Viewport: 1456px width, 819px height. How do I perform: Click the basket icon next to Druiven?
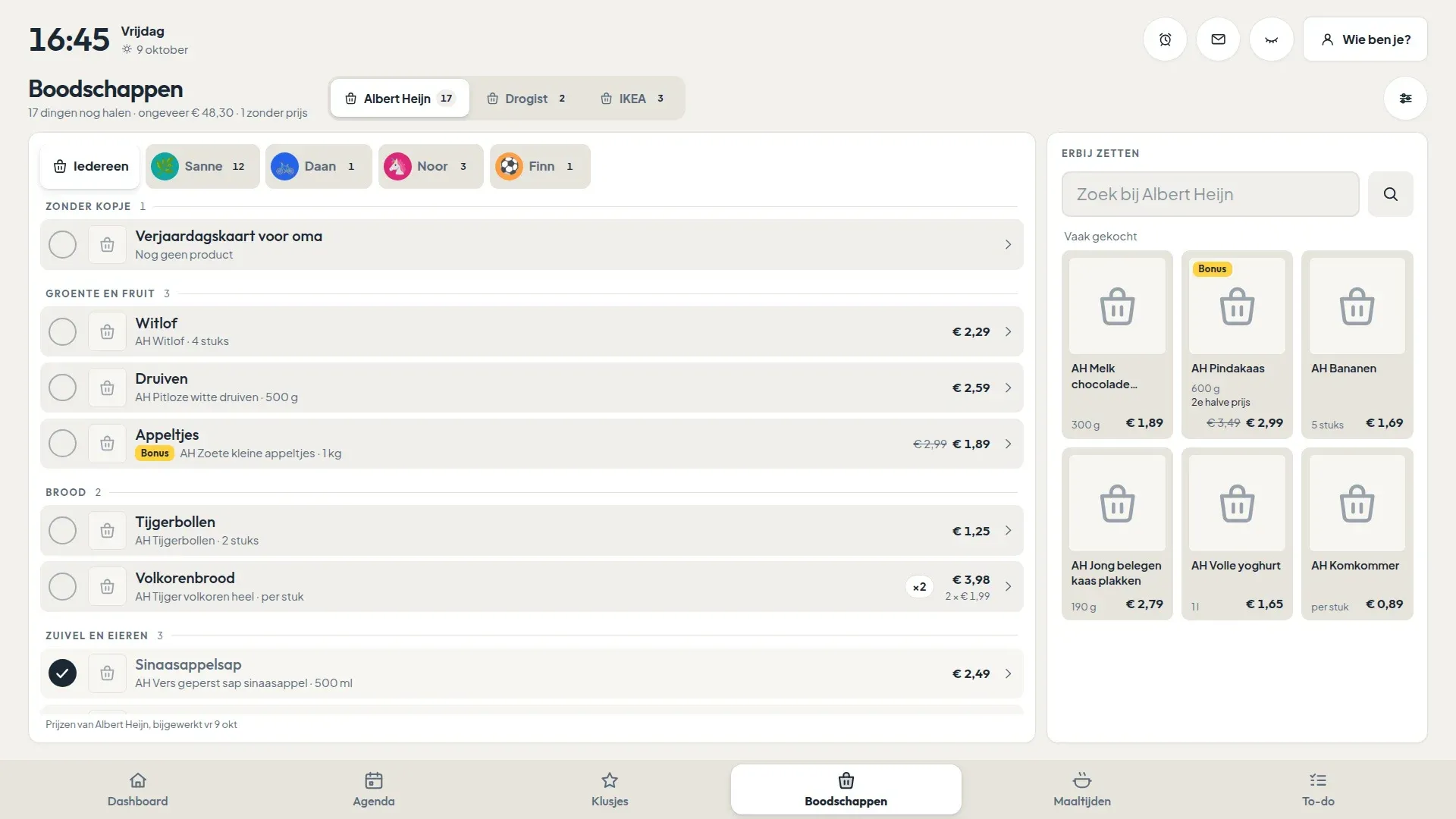pos(107,388)
